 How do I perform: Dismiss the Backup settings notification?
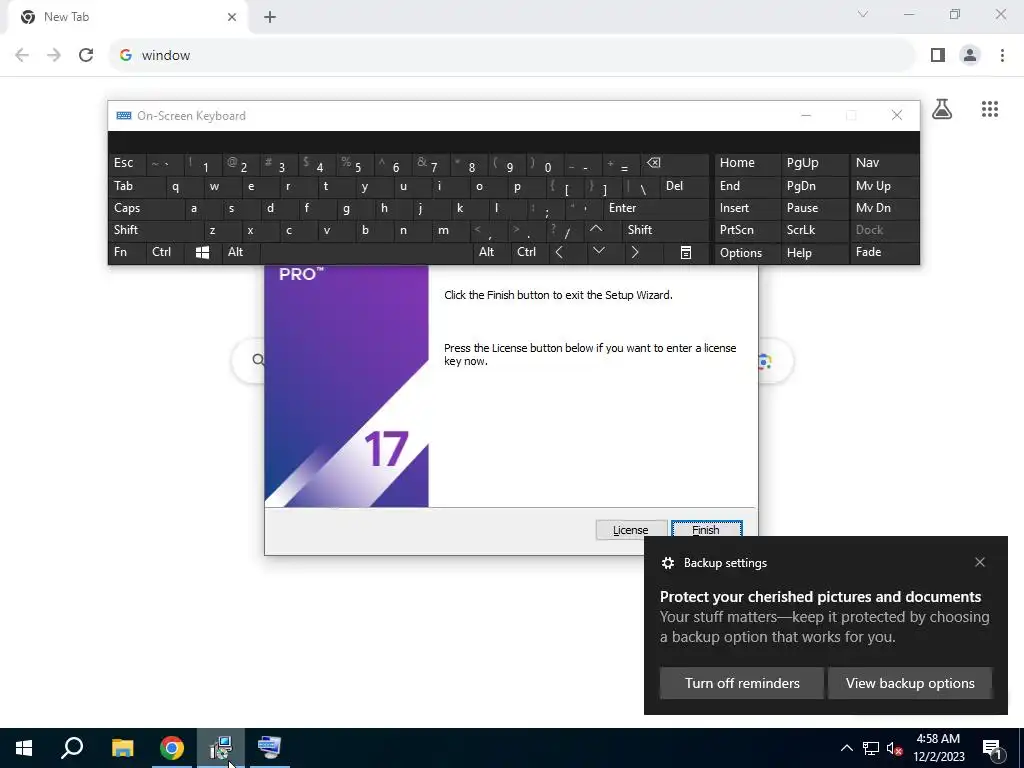click(x=980, y=562)
